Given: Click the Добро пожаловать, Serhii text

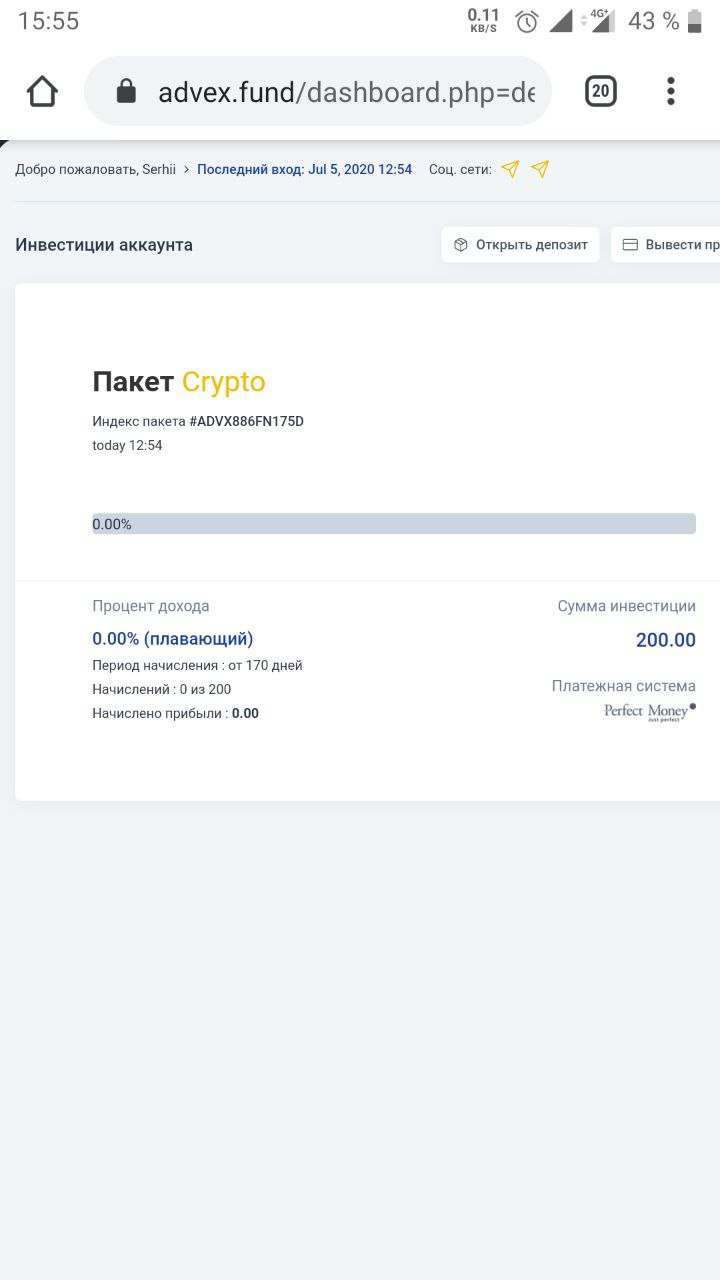Looking at the screenshot, I should click(90, 169).
